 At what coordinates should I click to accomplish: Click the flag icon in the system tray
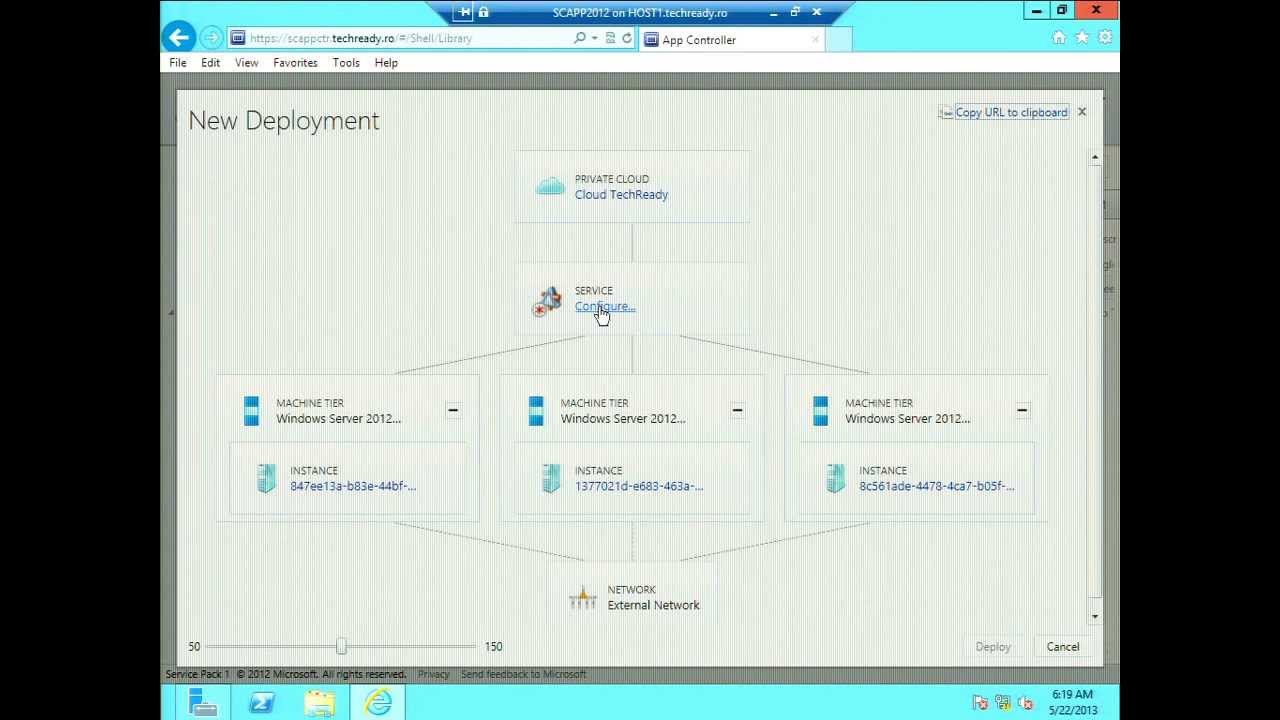tap(981, 703)
